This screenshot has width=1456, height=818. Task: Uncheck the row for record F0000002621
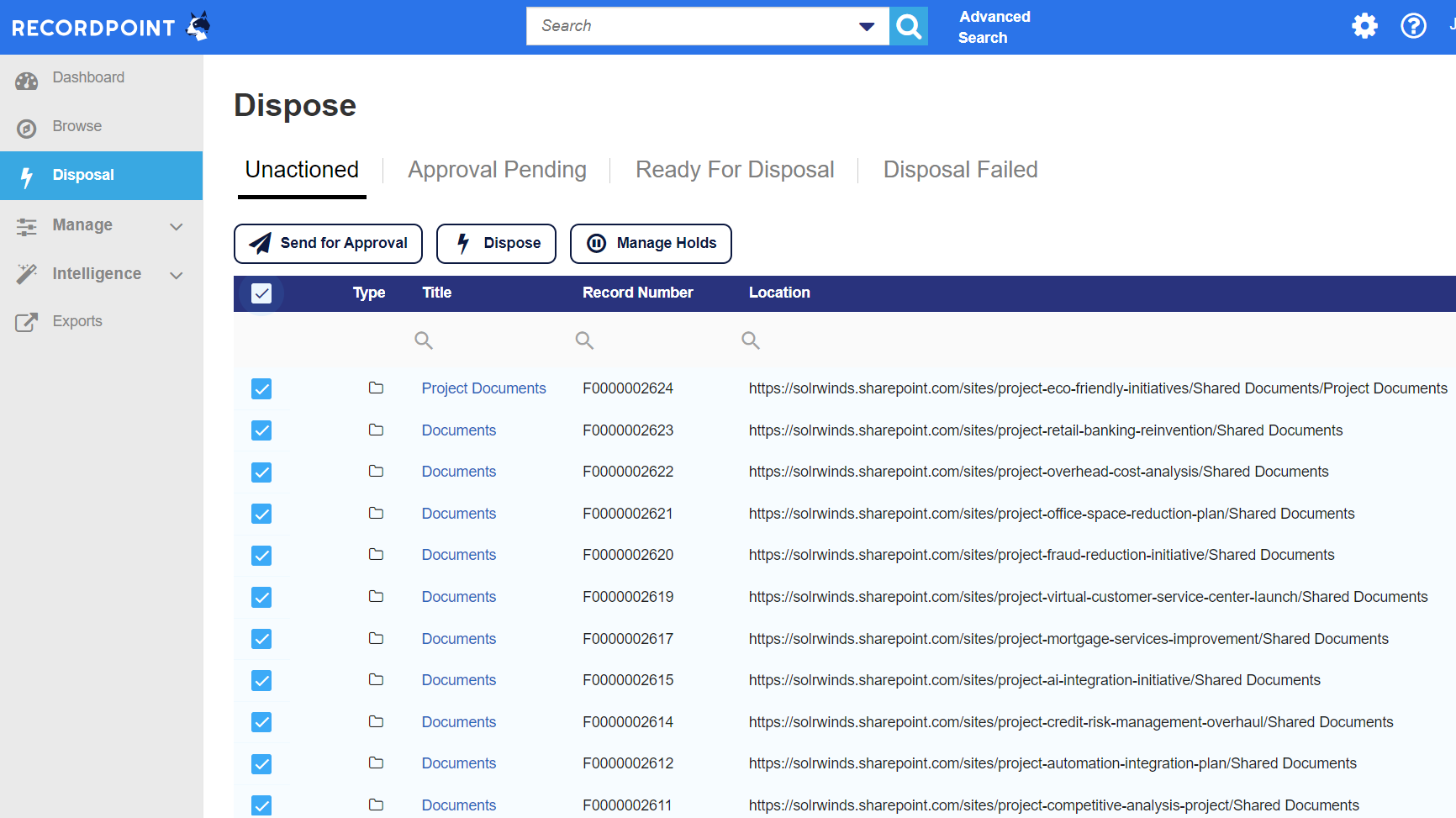pyautogui.click(x=261, y=514)
